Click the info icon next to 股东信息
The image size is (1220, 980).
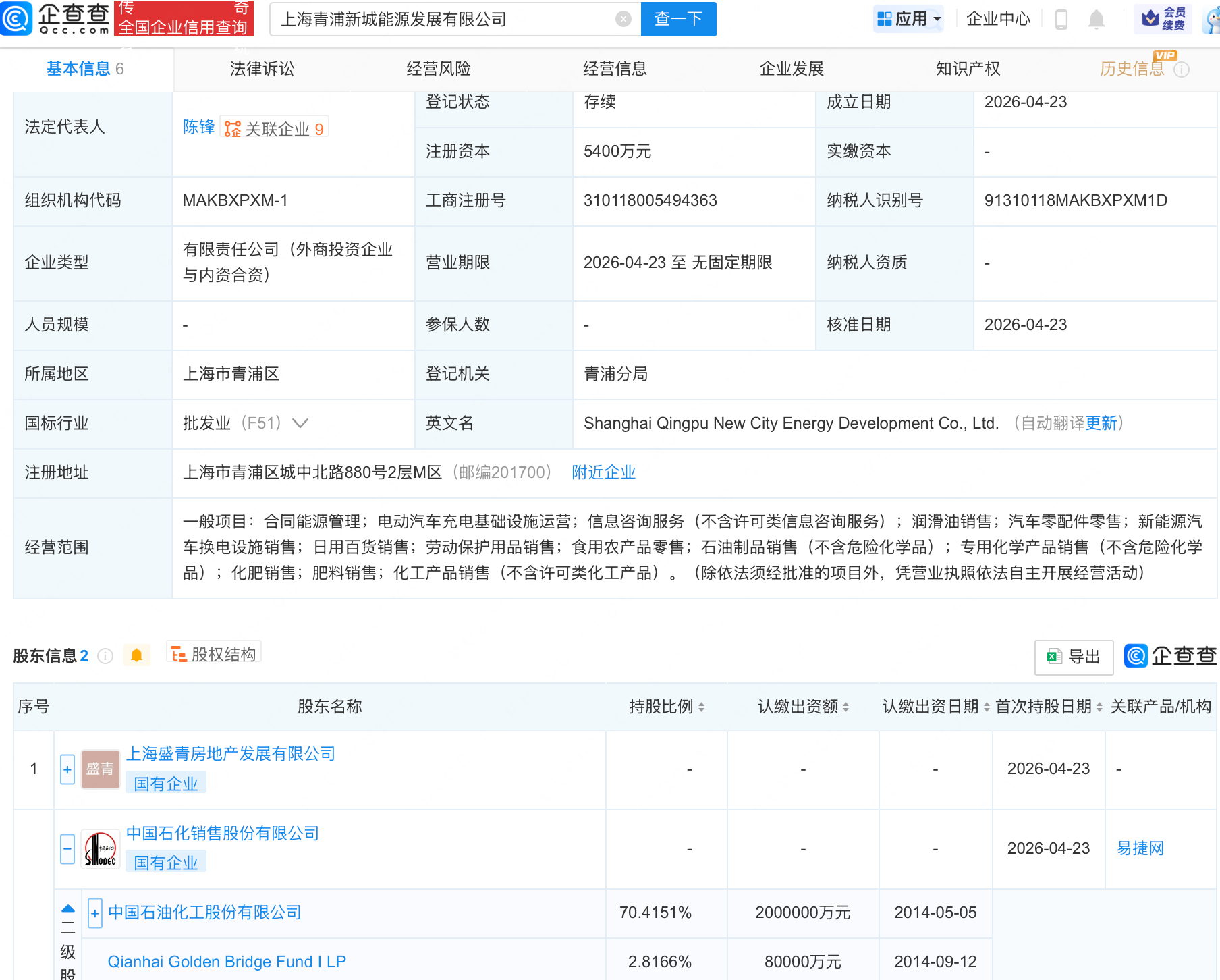coord(105,655)
